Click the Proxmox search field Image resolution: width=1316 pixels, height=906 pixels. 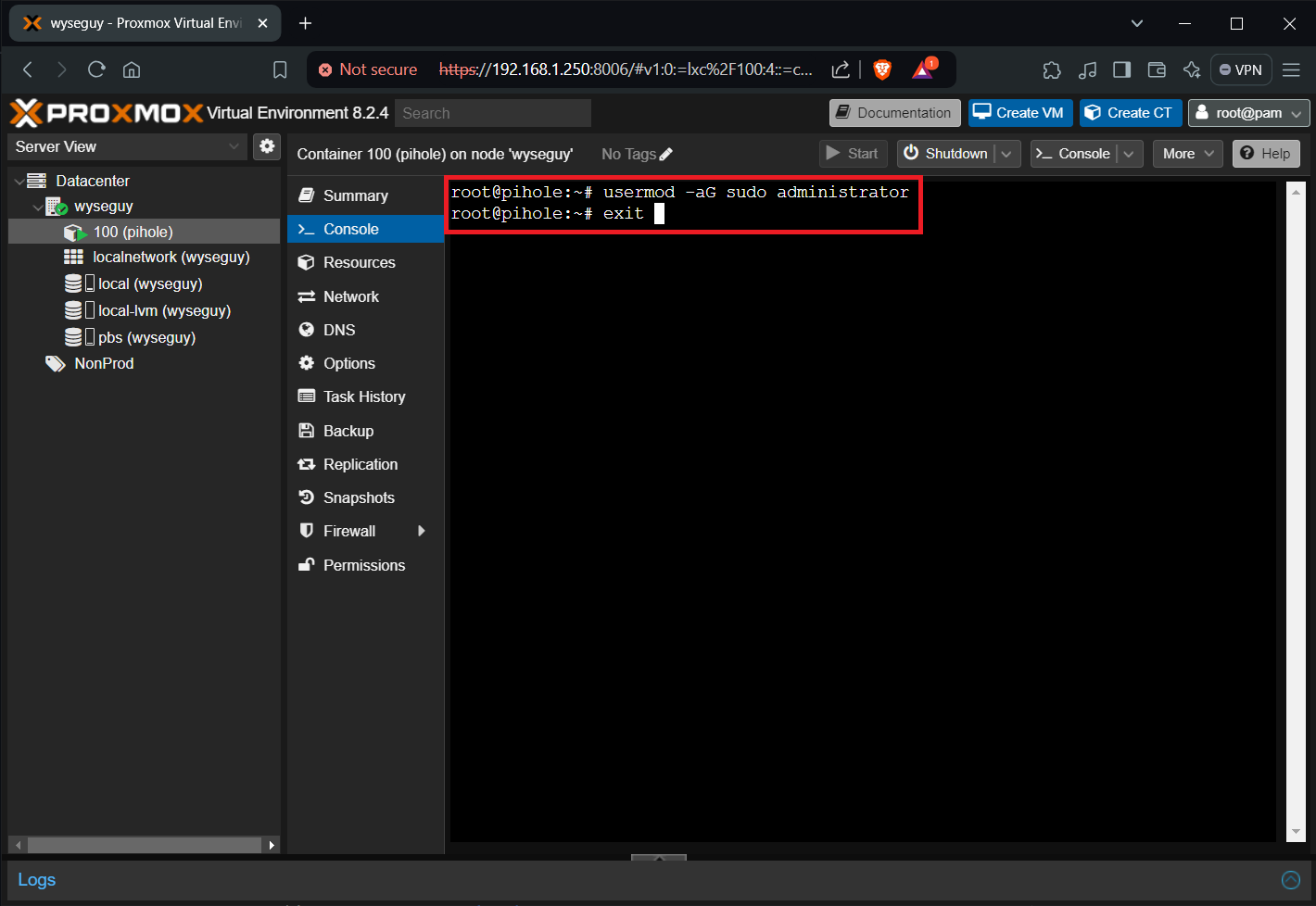click(493, 113)
